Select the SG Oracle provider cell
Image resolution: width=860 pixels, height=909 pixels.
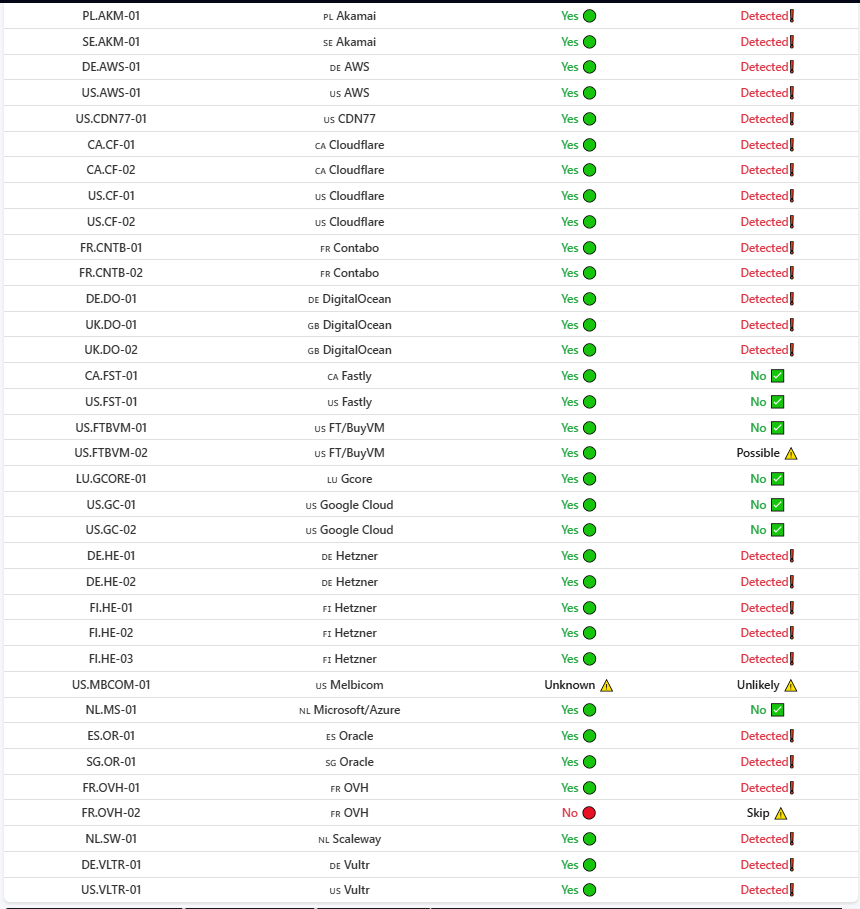pos(349,762)
